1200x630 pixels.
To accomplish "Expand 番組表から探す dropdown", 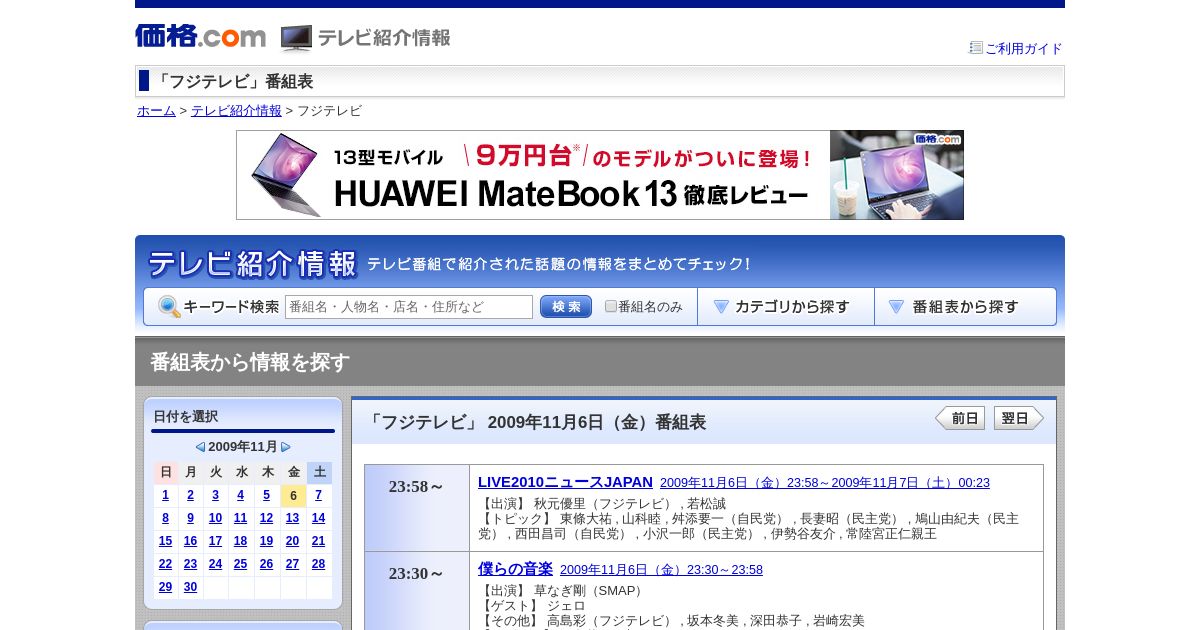I will click(x=965, y=307).
